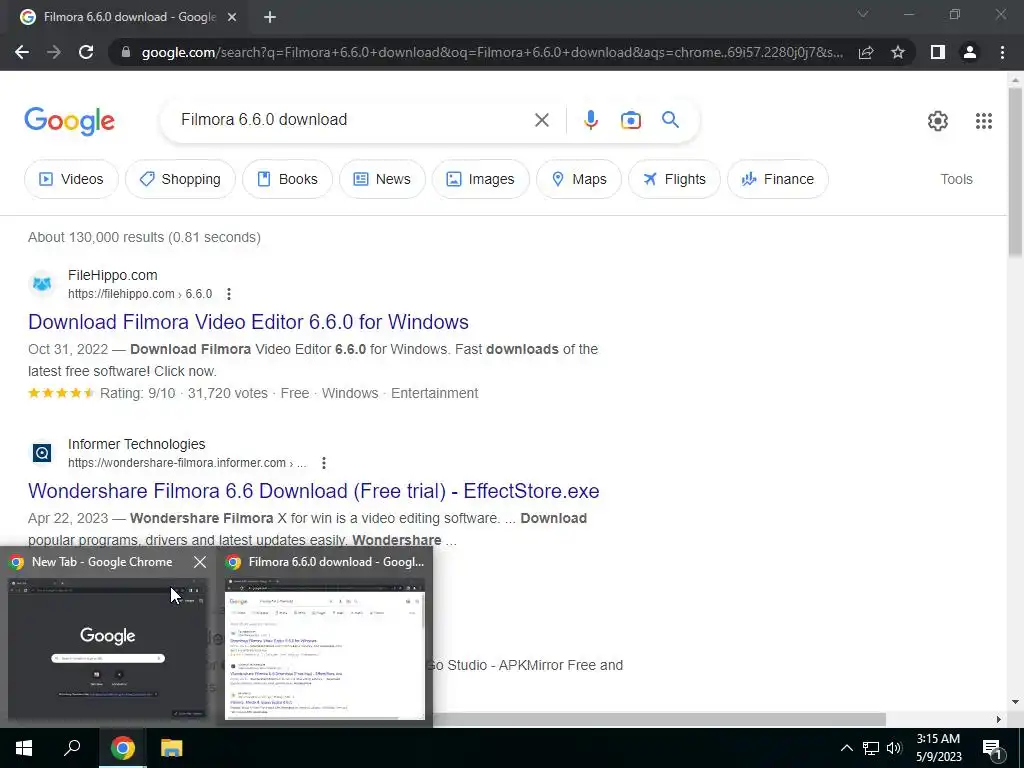Viewport: 1024px width, 768px height.
Task: Open the volume control in tray
Action: pos(894,748)
